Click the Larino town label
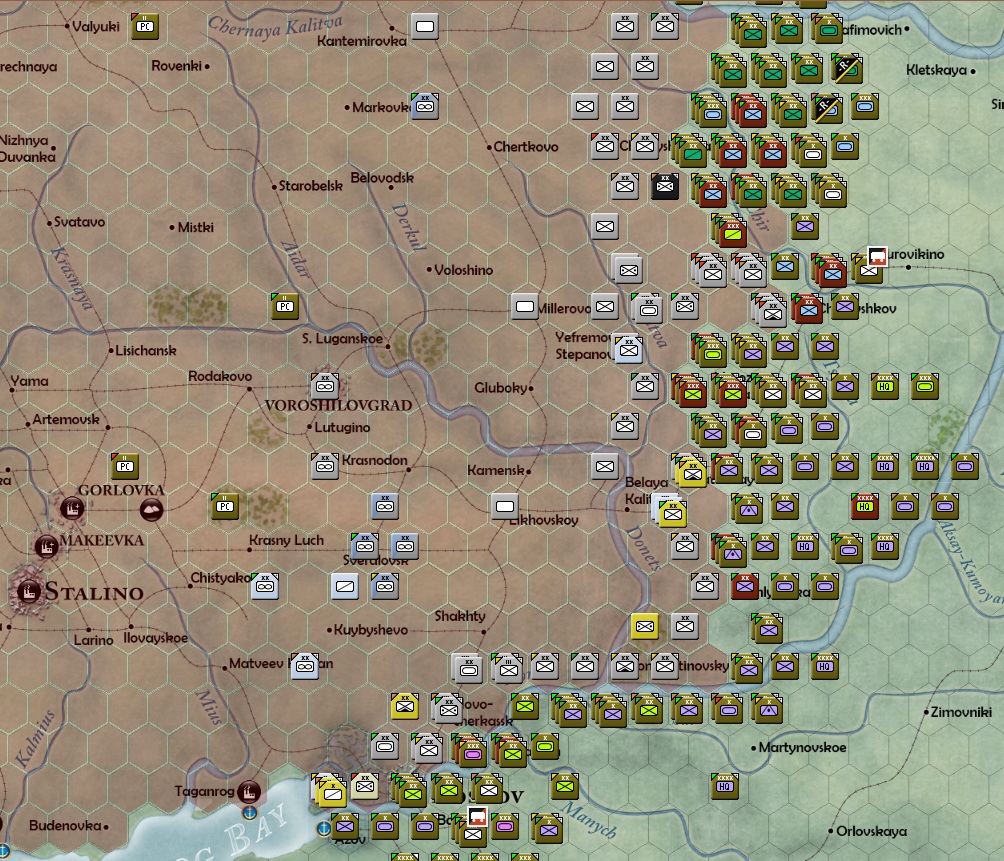The height and width of the screenshot is (861, 1004). click(93, 640)
